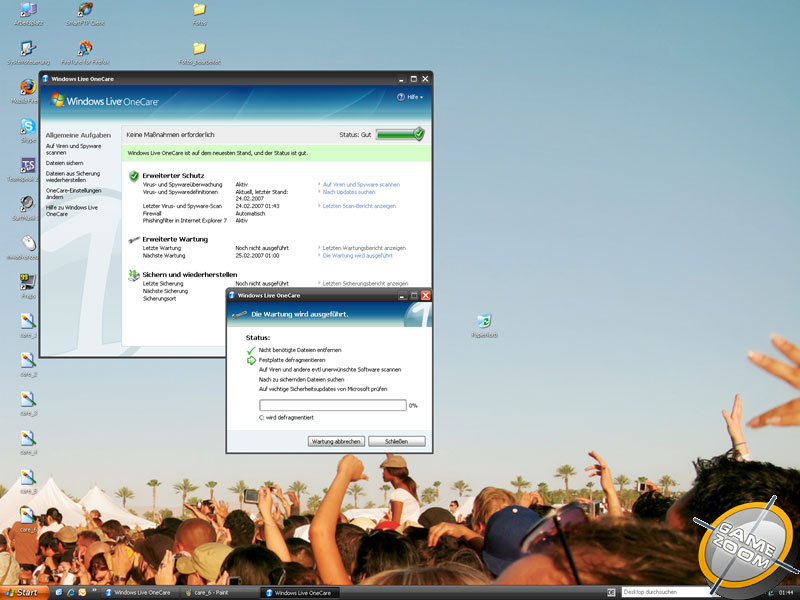
Task: Click the green Status: Gut indicator bar
Action: point(399,134)
